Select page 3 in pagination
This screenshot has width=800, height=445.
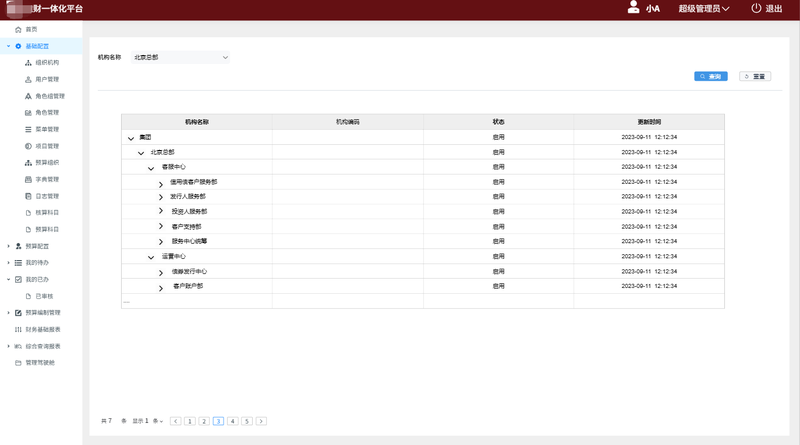pos(218,421)
